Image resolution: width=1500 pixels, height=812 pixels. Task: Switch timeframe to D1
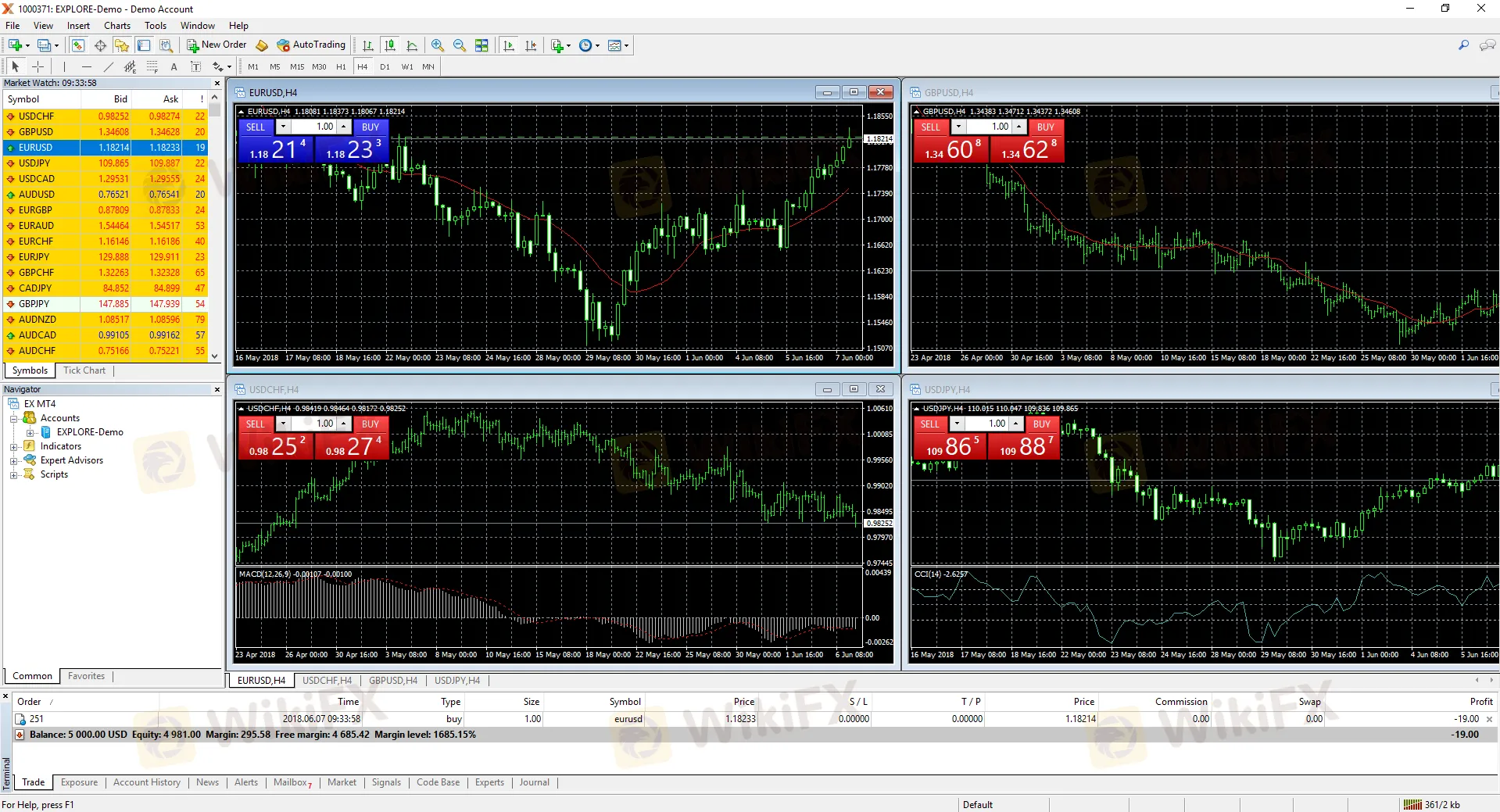pos(384,66)
